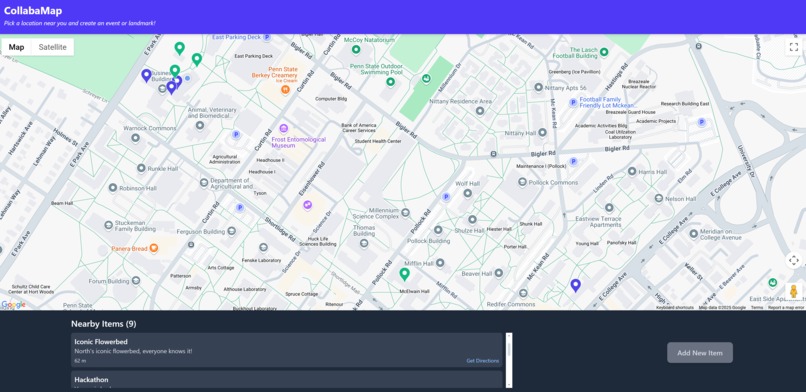Click the Thomas Building pin icon
The image size is (806, 392).
pyautogui.click(x=364, y=243)
